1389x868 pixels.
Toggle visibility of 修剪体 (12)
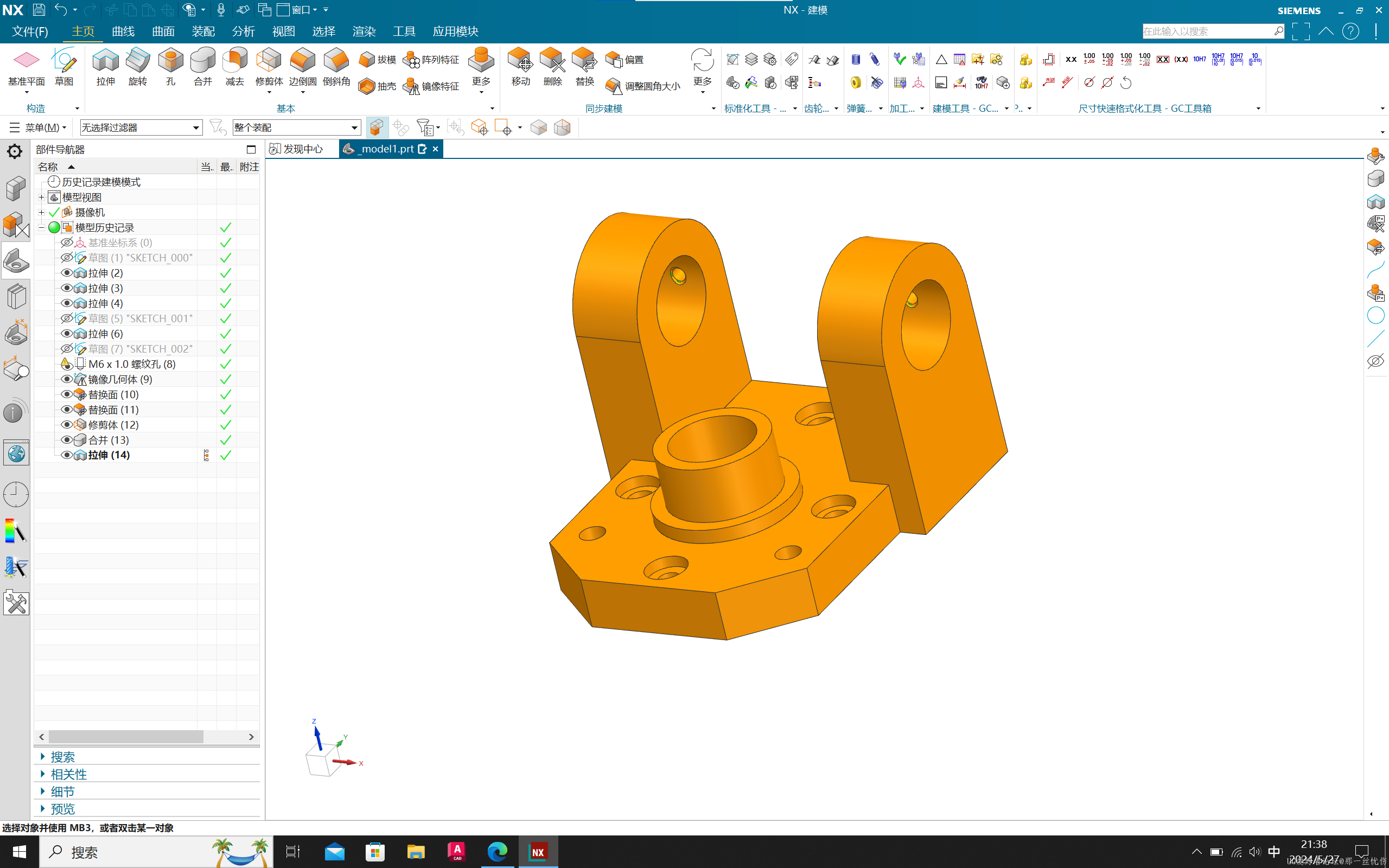(67, 424)
